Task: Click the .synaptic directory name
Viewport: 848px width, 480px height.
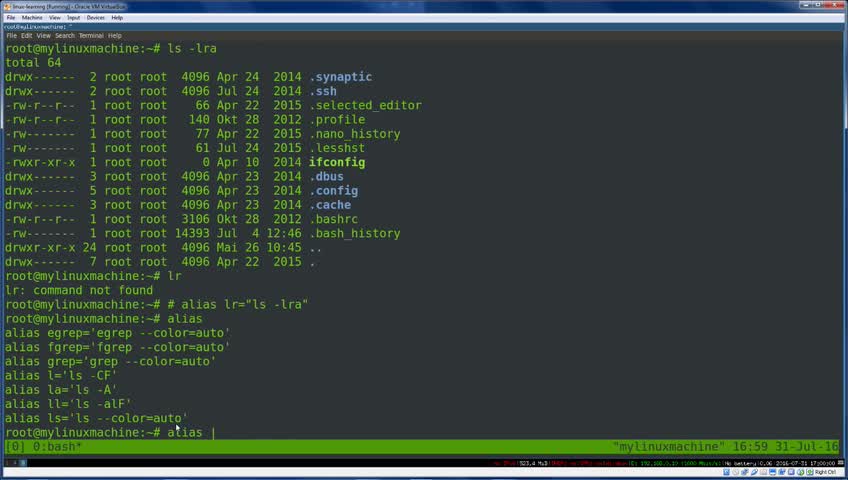Action: click(x=340, y=77)
